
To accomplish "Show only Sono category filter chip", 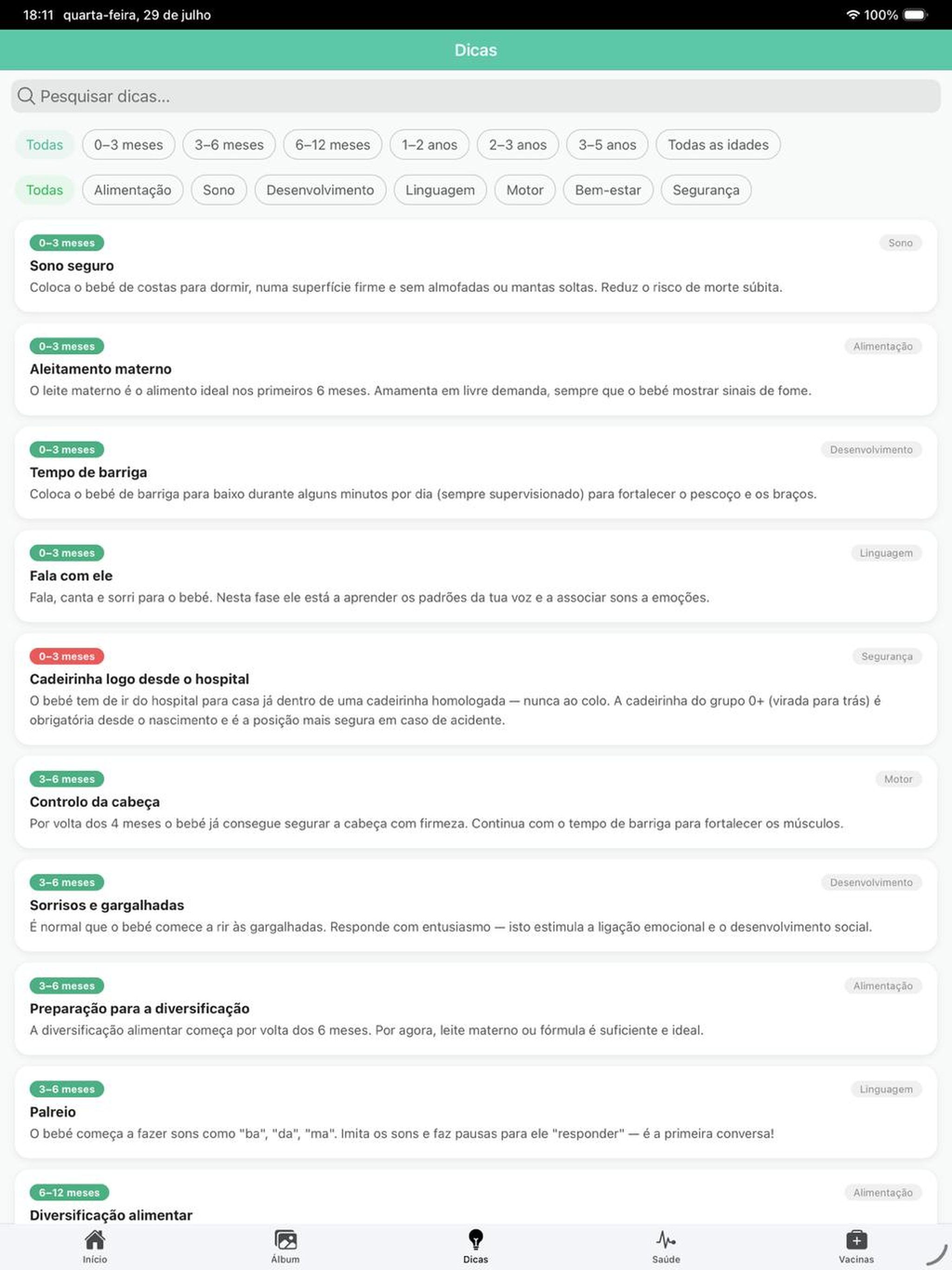I will click(x=219, y=190).
